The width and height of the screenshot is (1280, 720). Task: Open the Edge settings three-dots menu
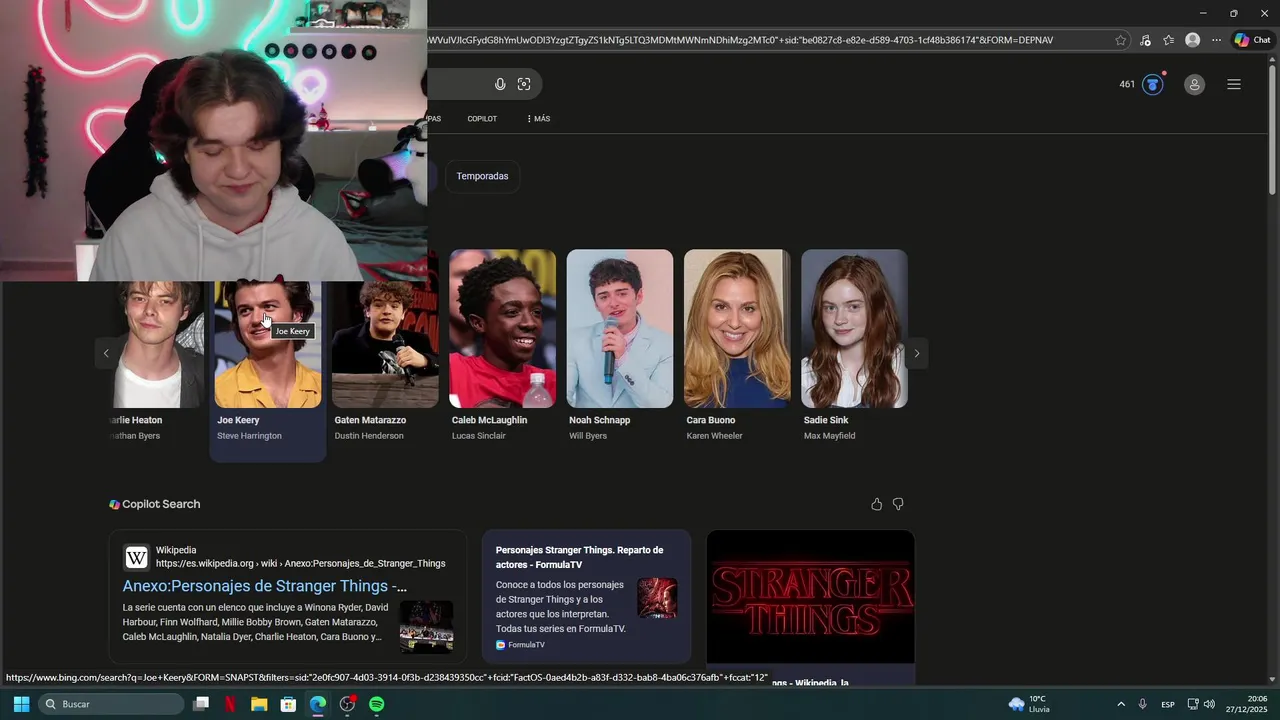pos(1216,40)
